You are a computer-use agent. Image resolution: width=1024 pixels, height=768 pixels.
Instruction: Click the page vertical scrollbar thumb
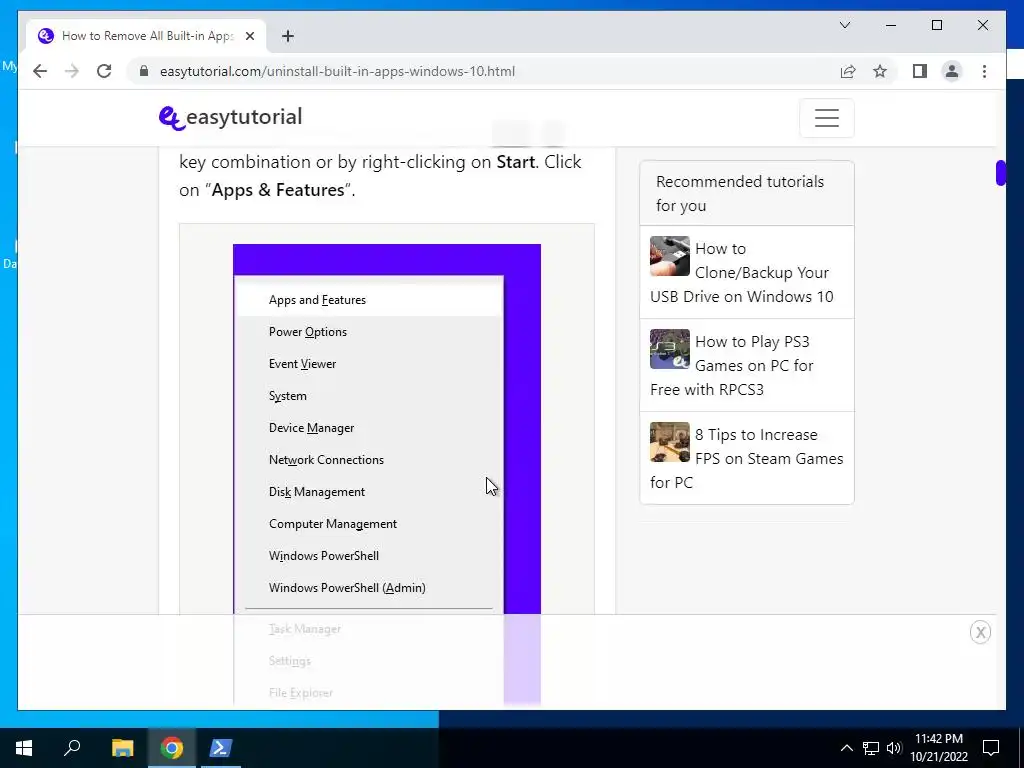pos(1000,172)
